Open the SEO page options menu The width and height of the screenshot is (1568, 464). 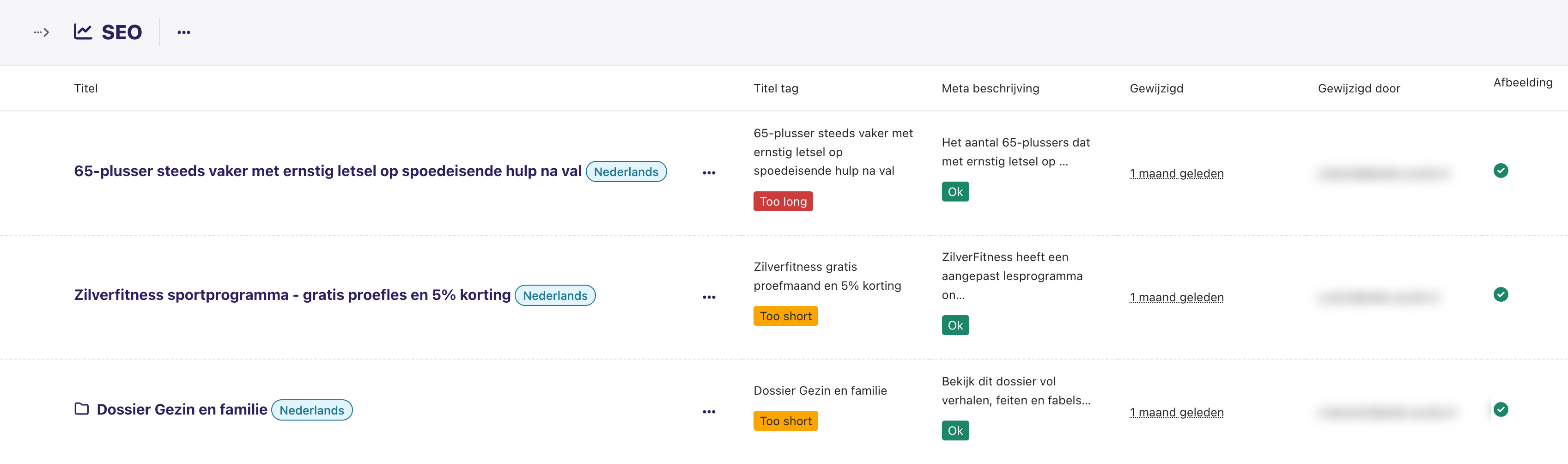pos(184,32)
